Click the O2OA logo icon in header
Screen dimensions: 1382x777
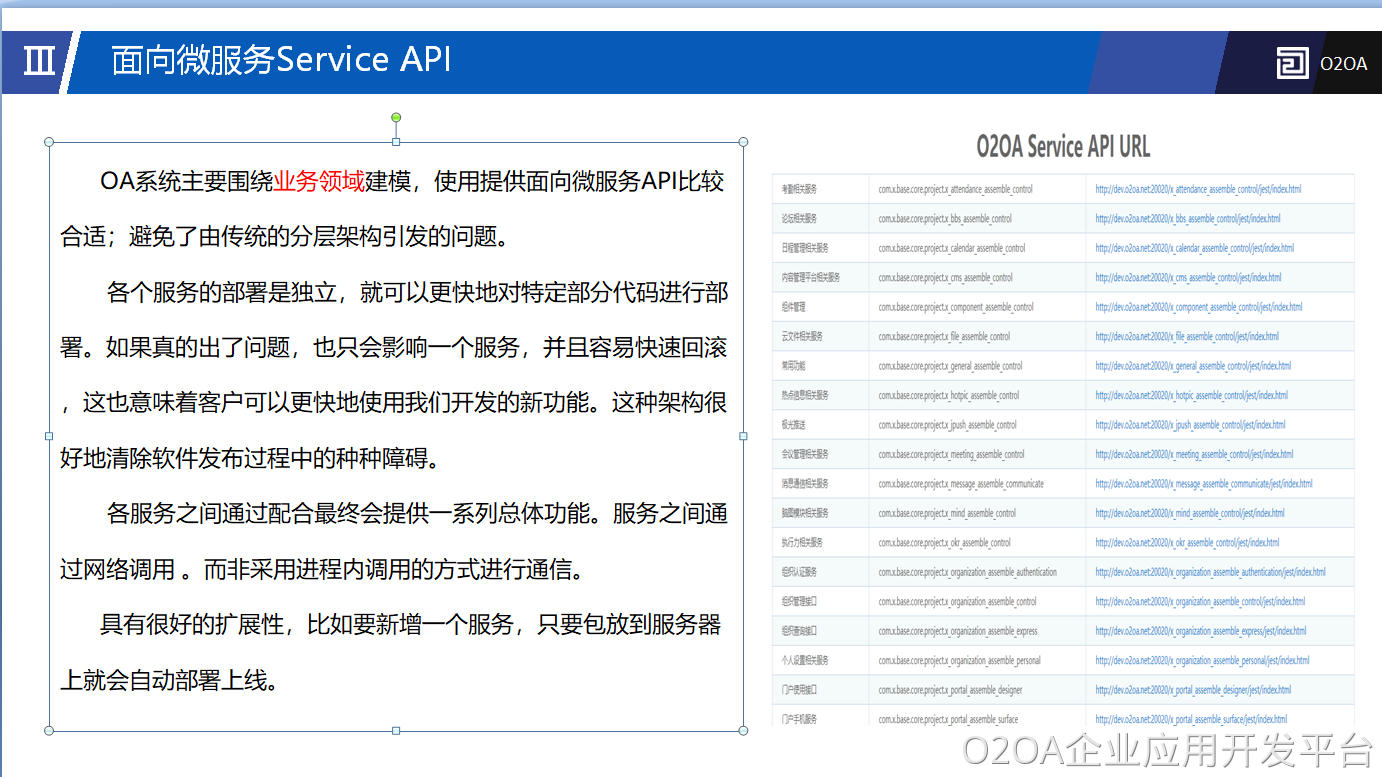(1292, 63)
